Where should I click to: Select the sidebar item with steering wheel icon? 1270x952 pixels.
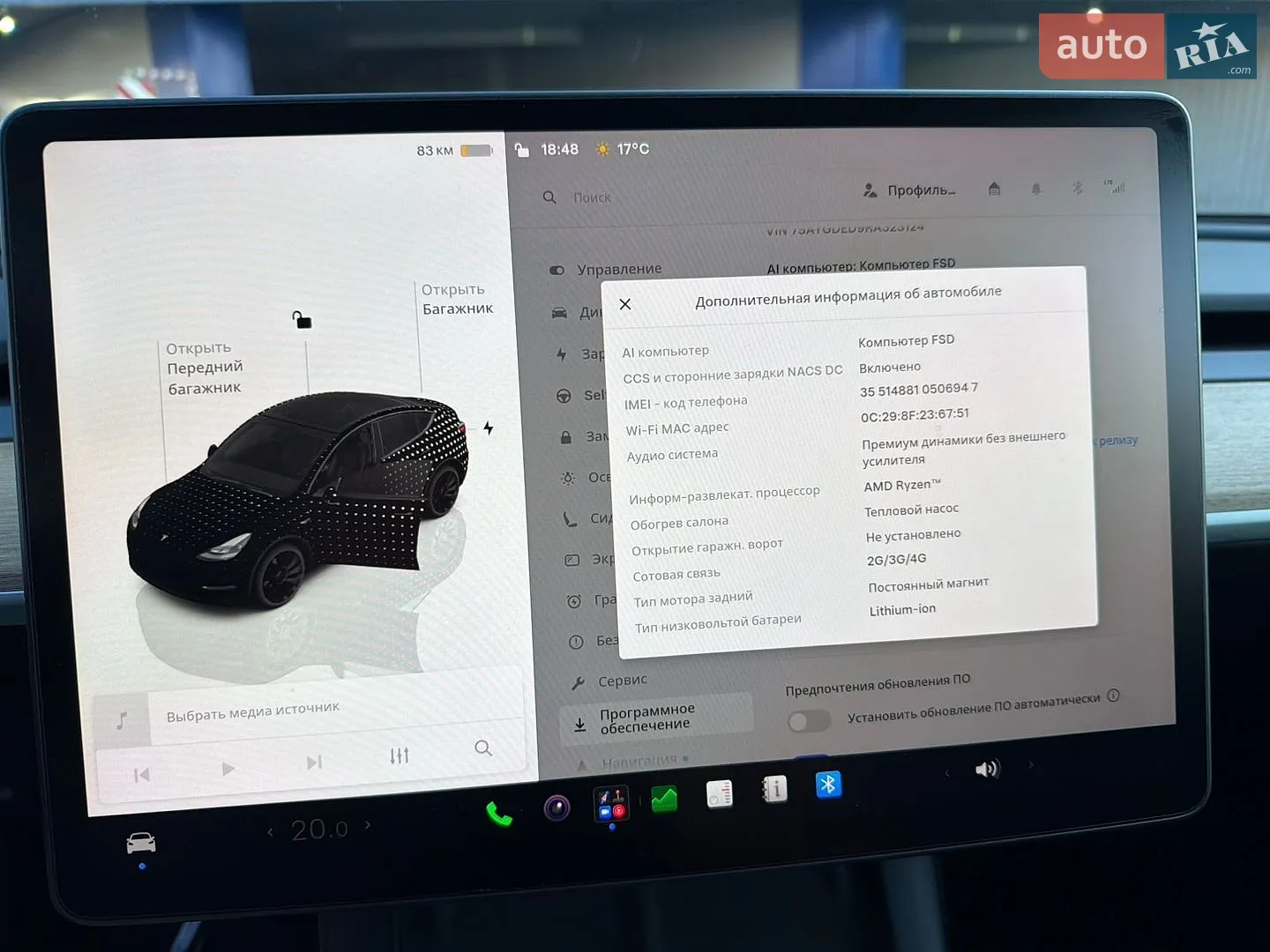tap(582, 396)
